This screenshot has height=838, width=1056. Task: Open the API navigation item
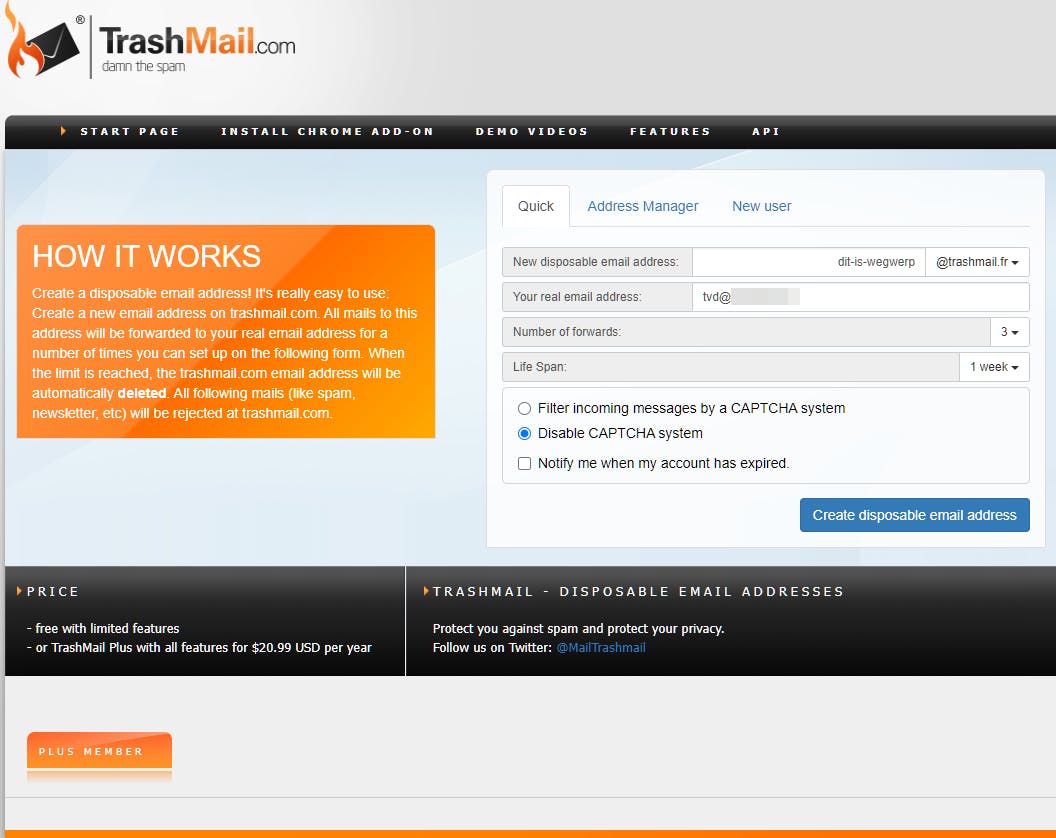766,131
